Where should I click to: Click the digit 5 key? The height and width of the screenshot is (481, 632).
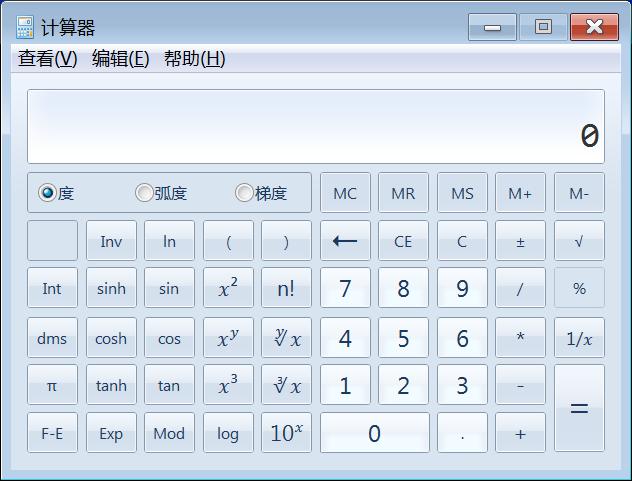[x=403, y=337]
